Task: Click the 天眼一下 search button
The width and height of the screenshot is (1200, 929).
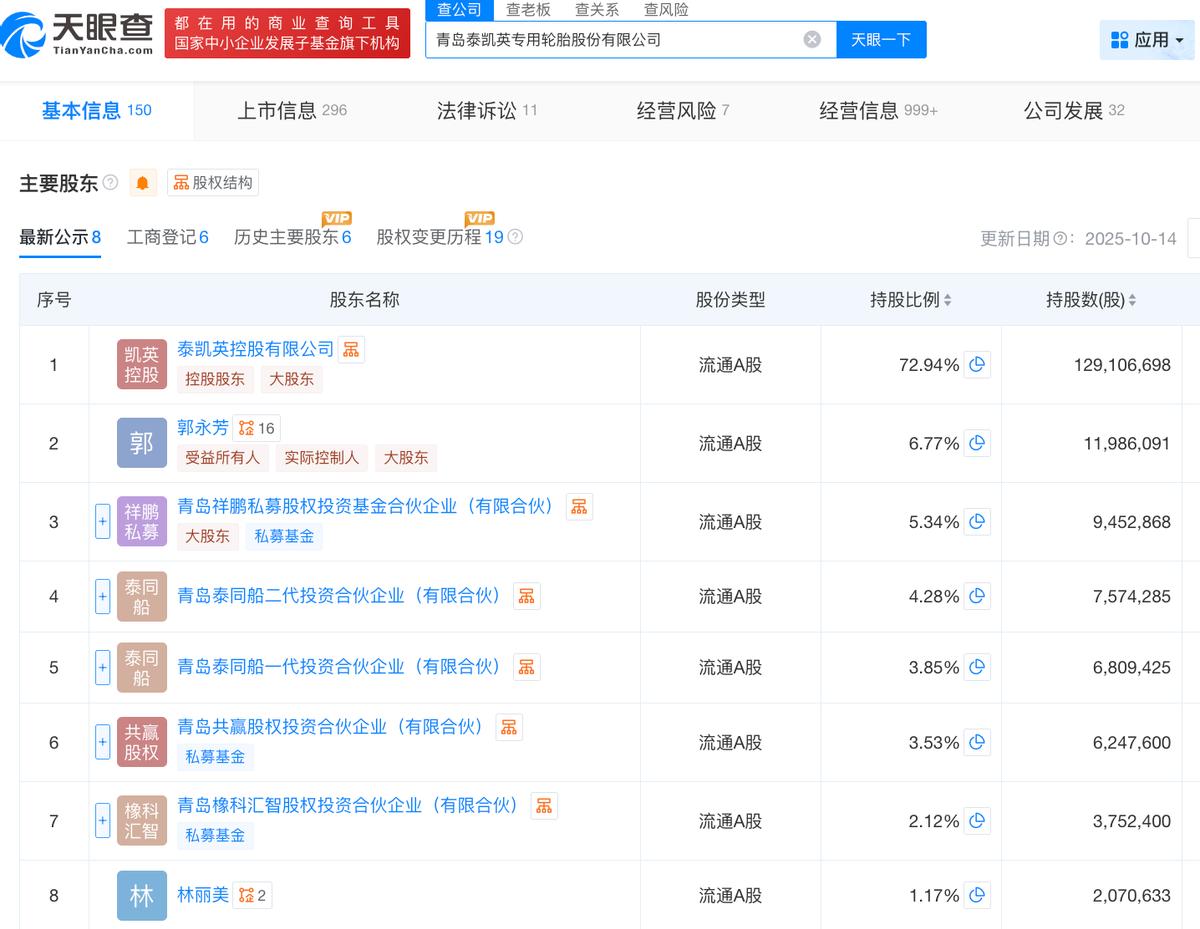Action: point(881,40)
